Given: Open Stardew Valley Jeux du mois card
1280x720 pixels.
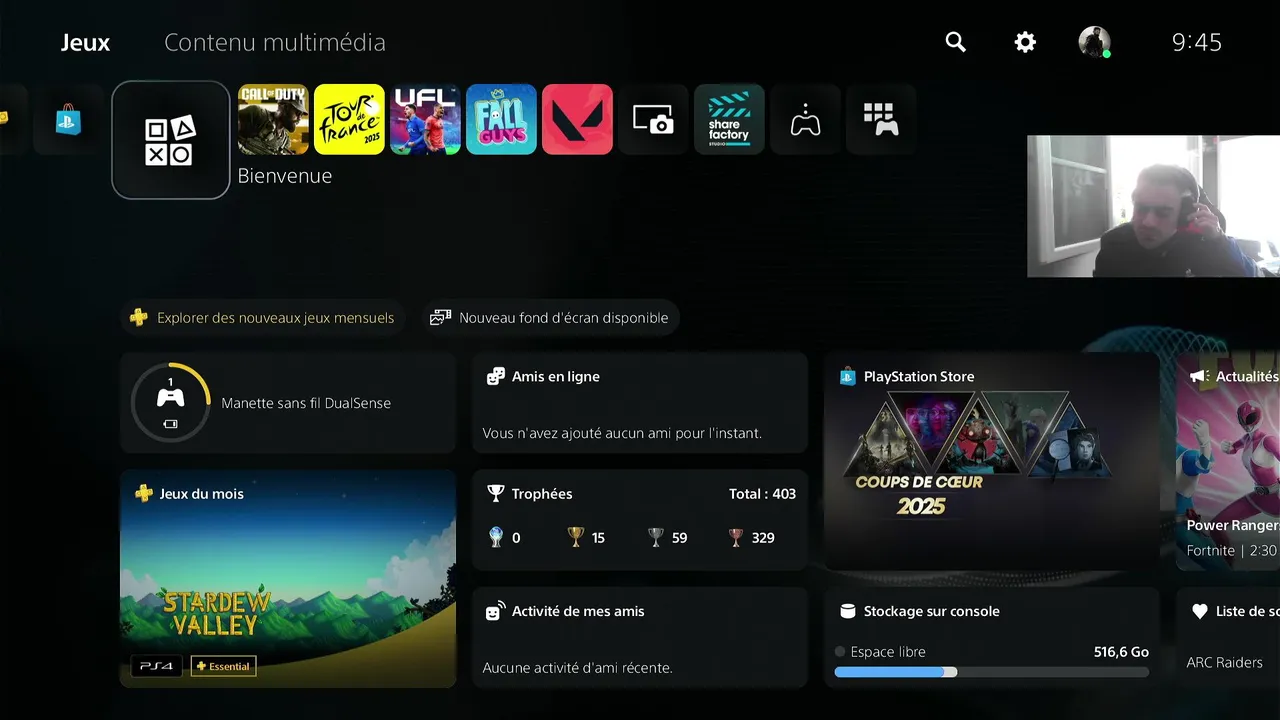Looking at the screenshot, I should pyautogui.click(x=288, y=578).
